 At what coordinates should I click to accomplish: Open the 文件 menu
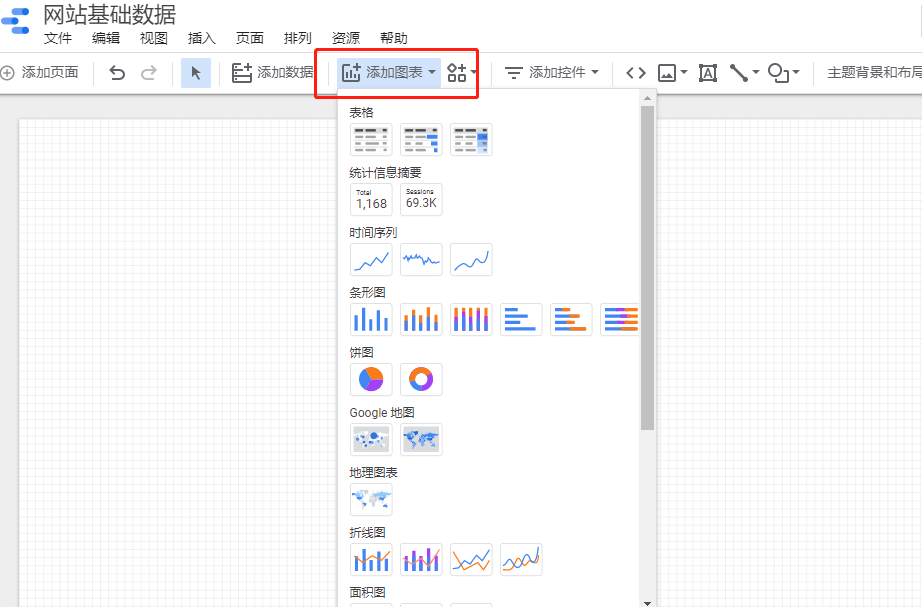click(x=58, y=38)
